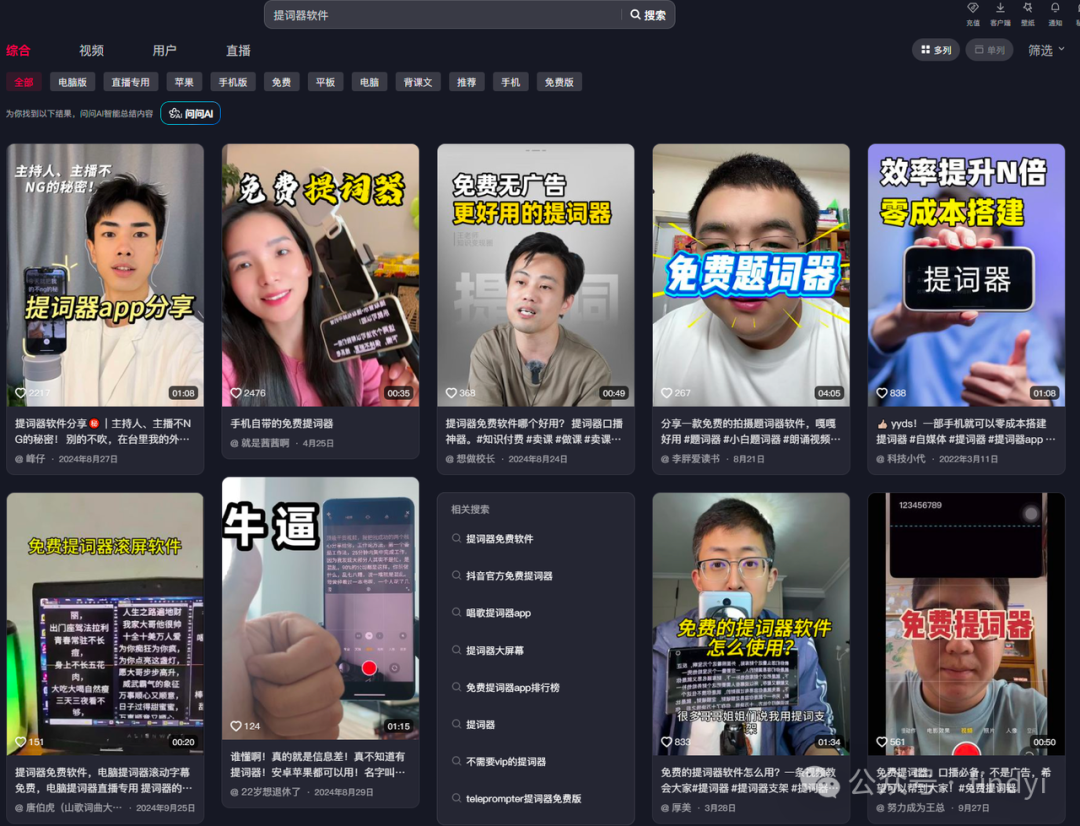1080x826 pixels.
Task: Filter results by 电脑版 chip
Action: [x=72, y=82]
